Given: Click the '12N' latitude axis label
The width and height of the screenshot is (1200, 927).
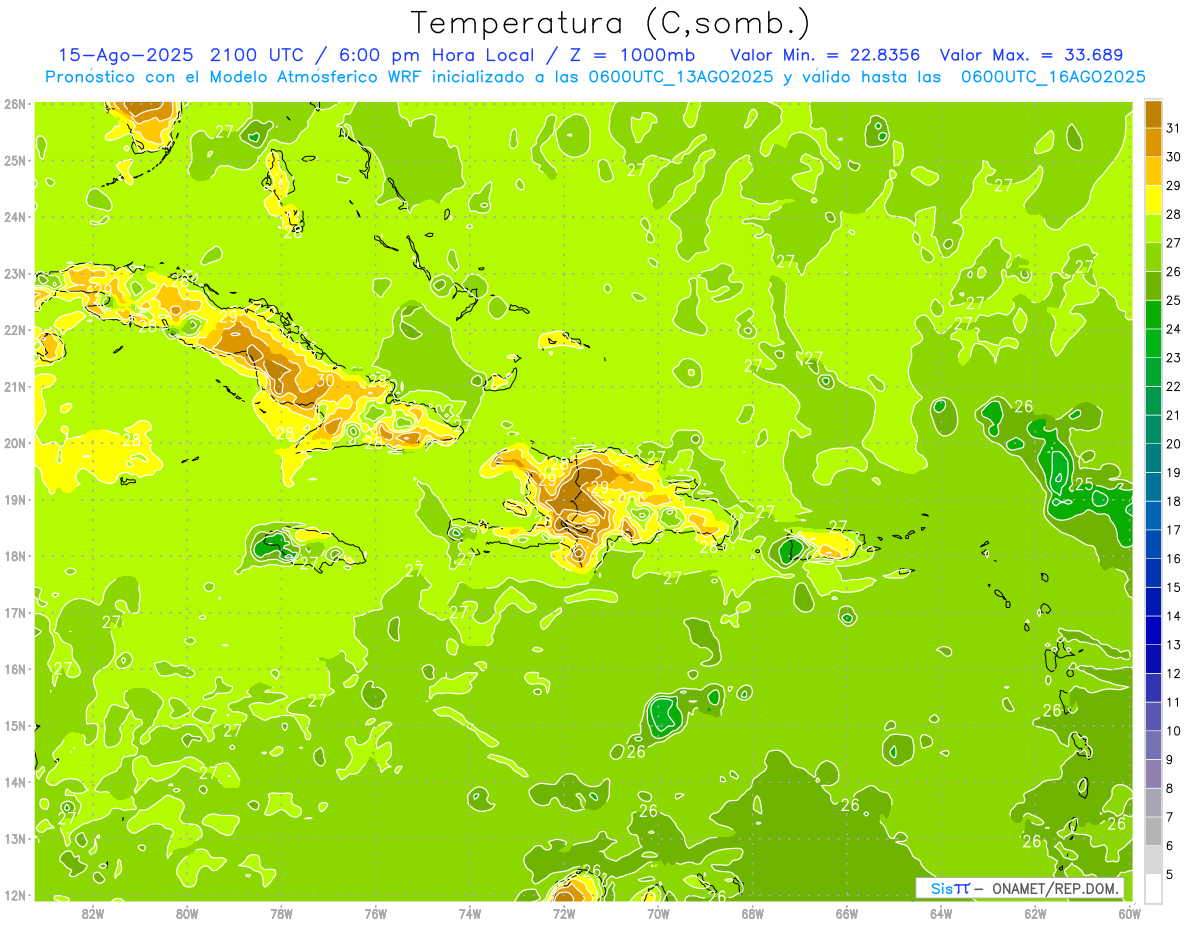Looking at the screenshot, I should (15, 895).
